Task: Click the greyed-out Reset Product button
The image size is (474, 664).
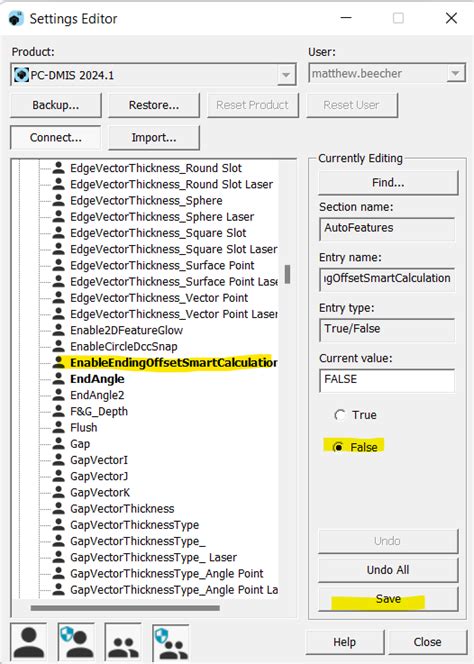Action: point(252,105)
